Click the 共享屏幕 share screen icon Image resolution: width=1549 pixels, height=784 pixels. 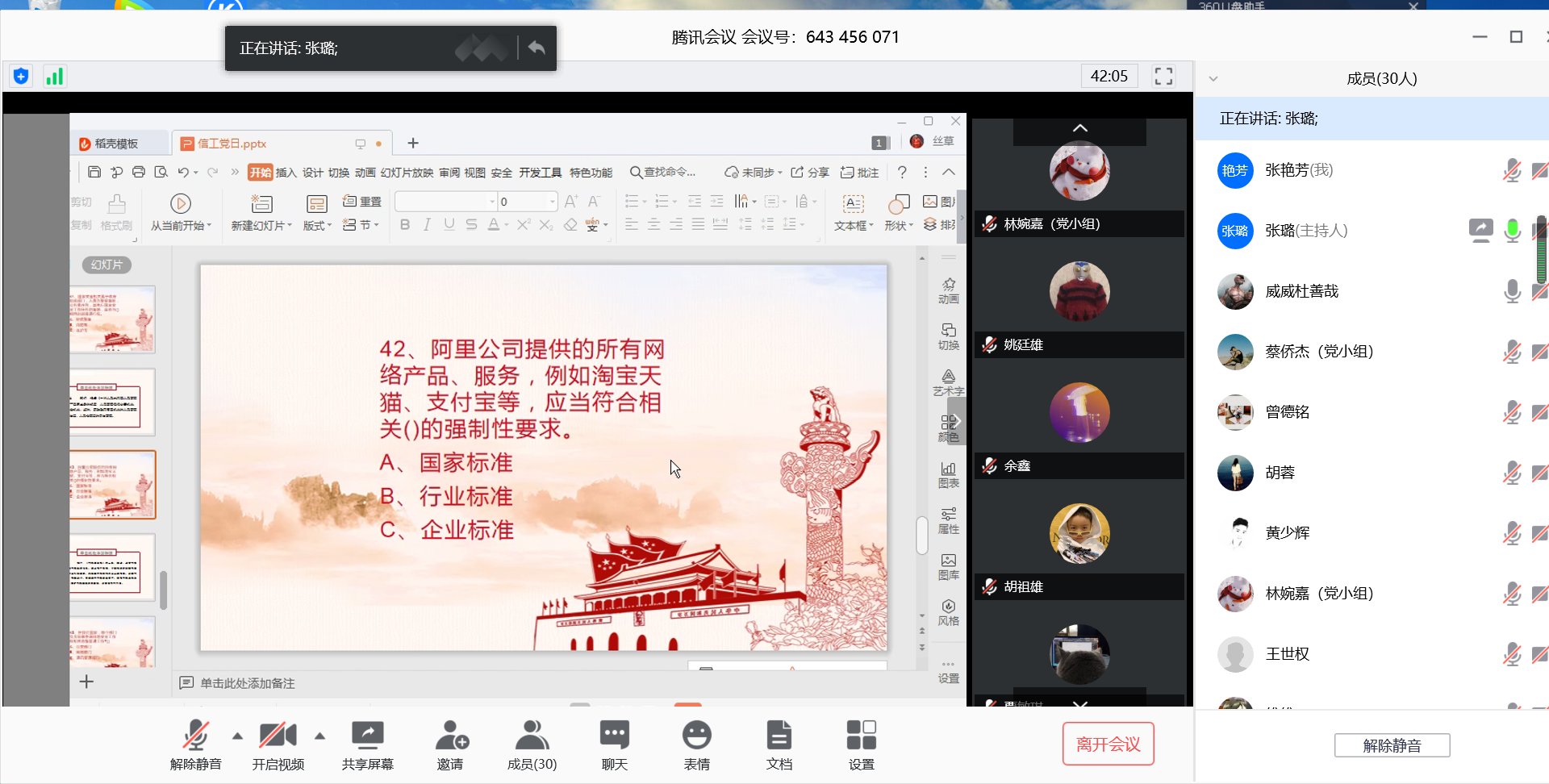coord(368,736)
